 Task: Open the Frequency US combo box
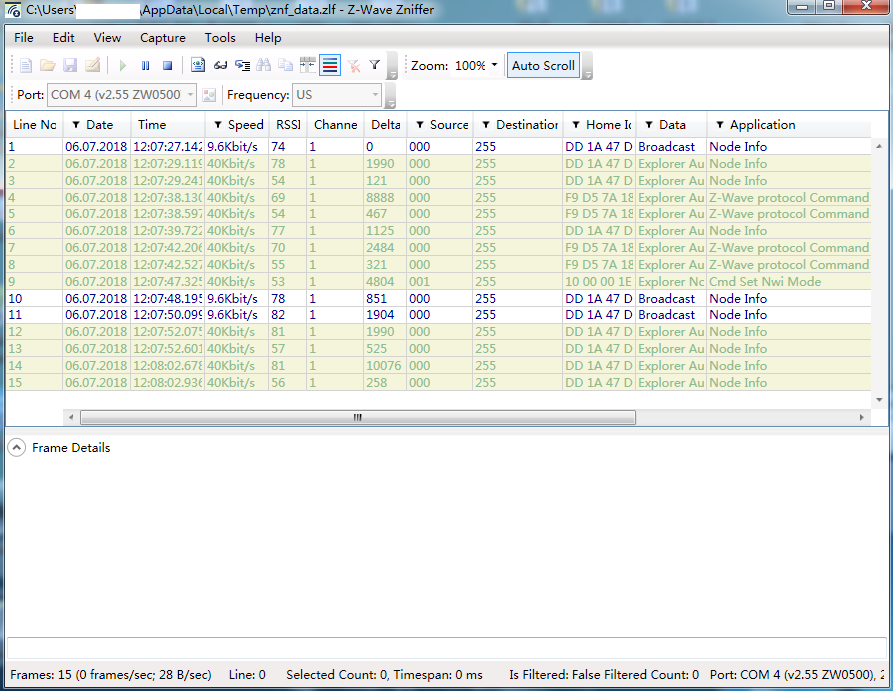337,95
